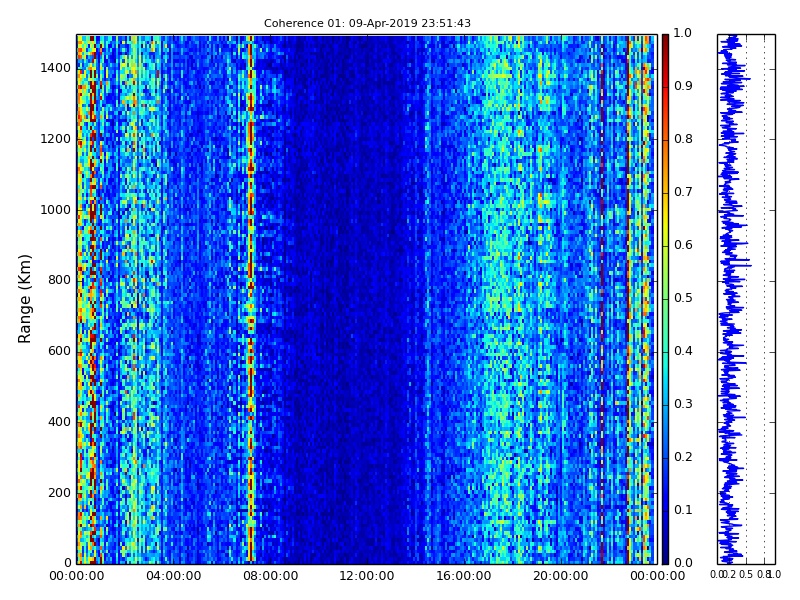This screenshot has width=800, height=600.
Task: Click the 400 range tick label
Action: point(59,422)
